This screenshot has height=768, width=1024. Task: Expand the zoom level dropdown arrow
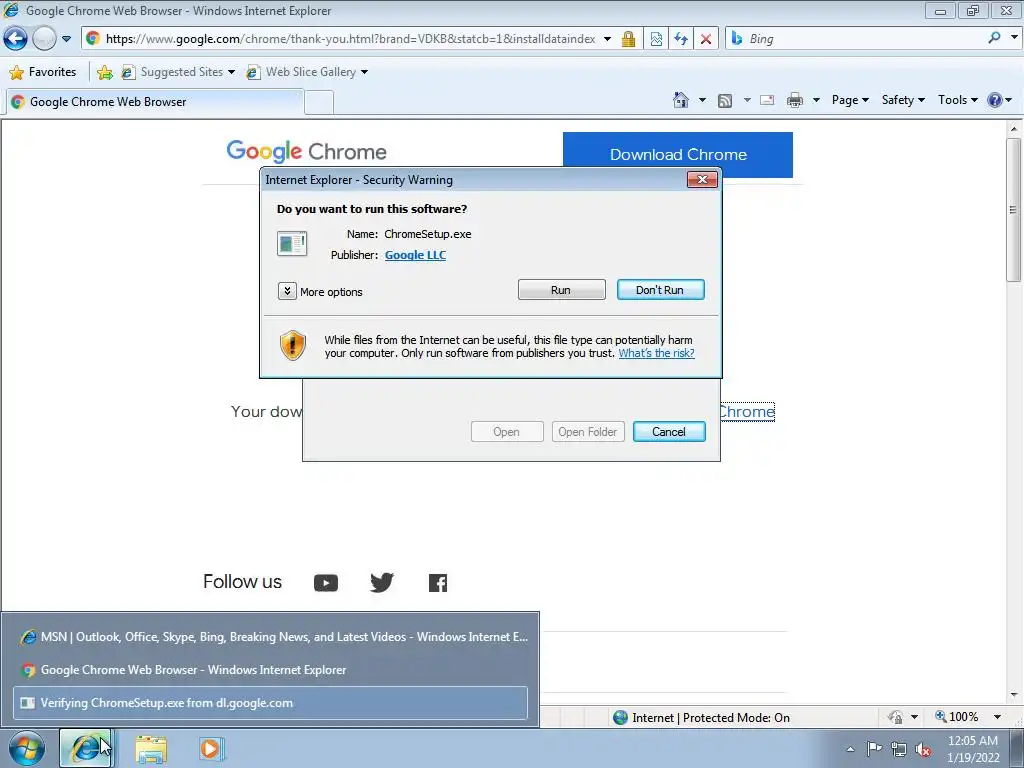coord(997,717)
